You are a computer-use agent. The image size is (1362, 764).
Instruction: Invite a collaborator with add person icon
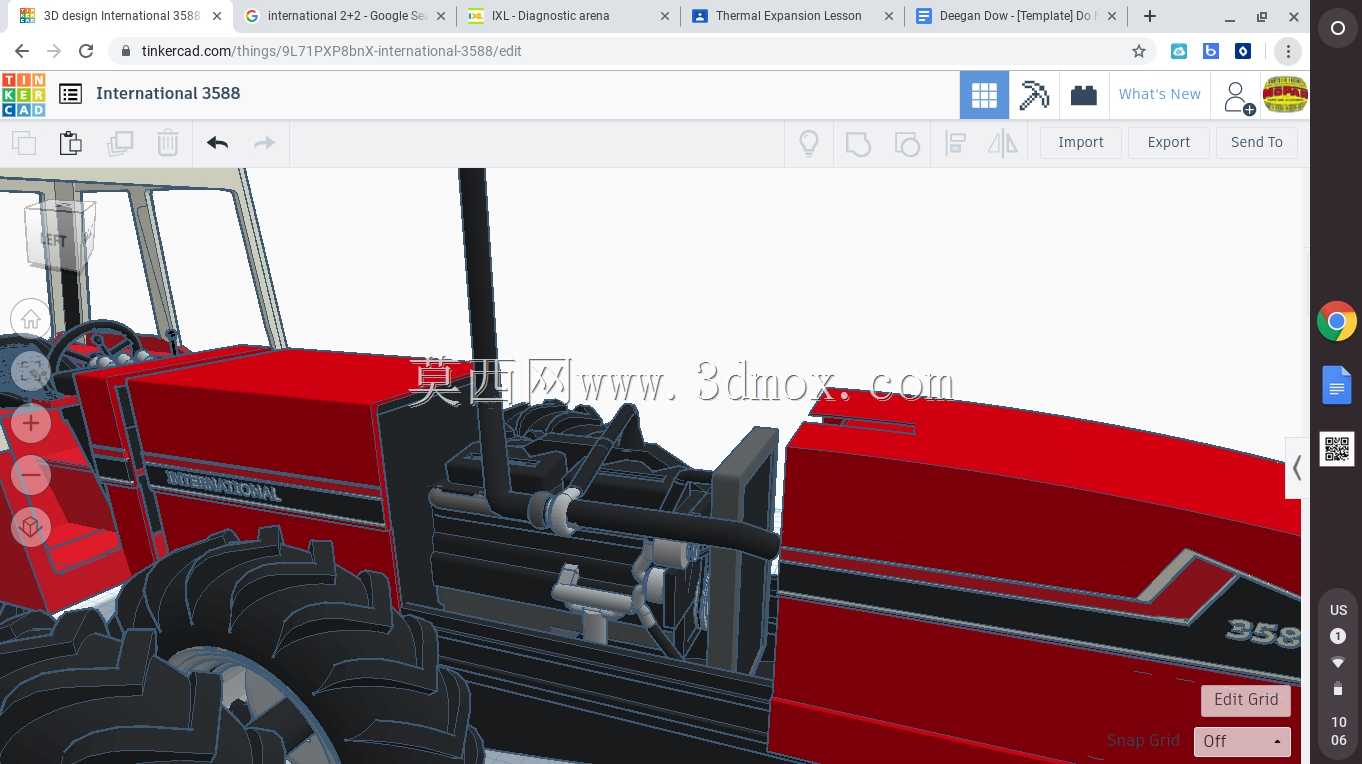1238,97
